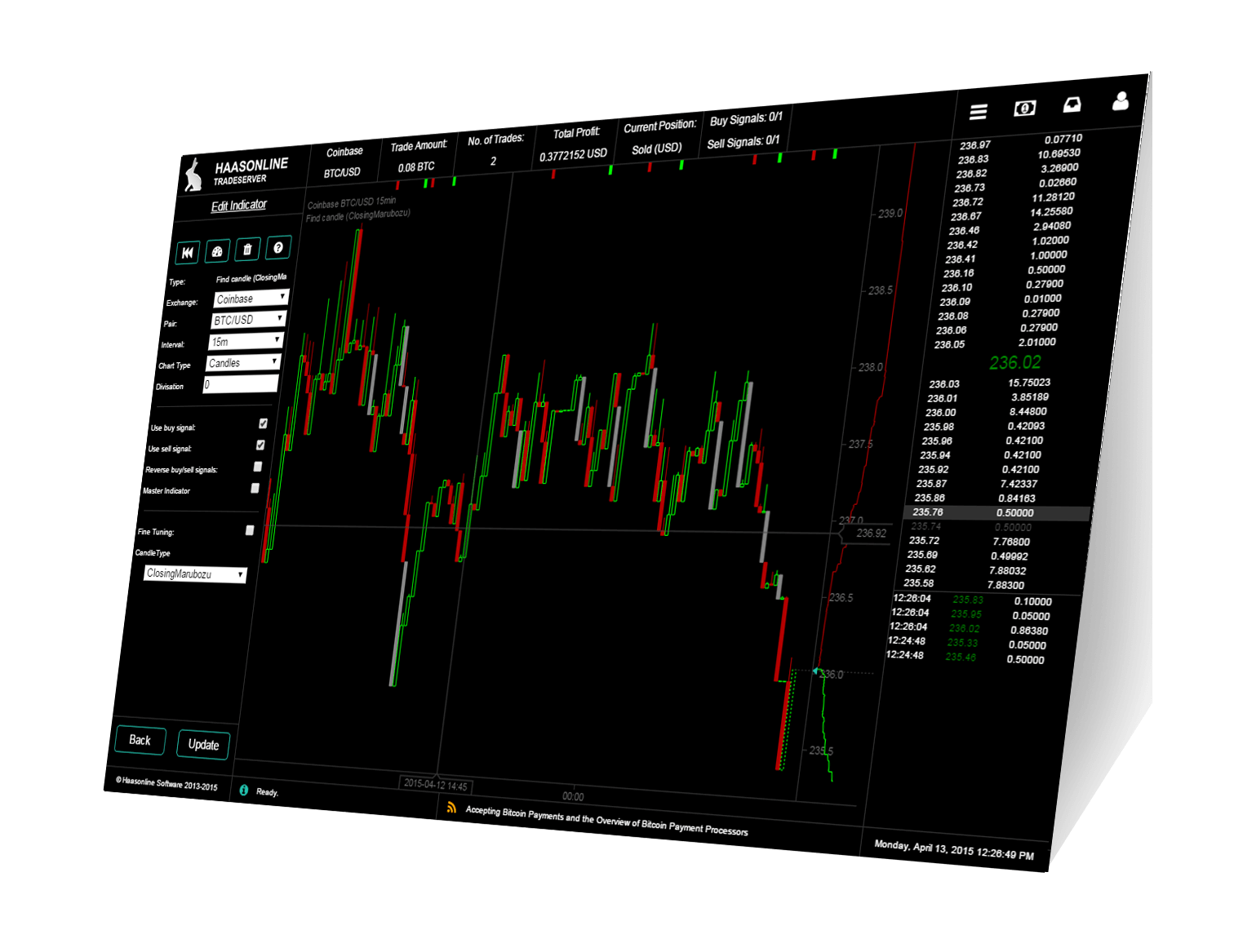This screenshot has height=952, width=1234.
Task: Enable Reverse buy/sell signals checkbox
Action: pyautogui.click(x=258, y=467)
